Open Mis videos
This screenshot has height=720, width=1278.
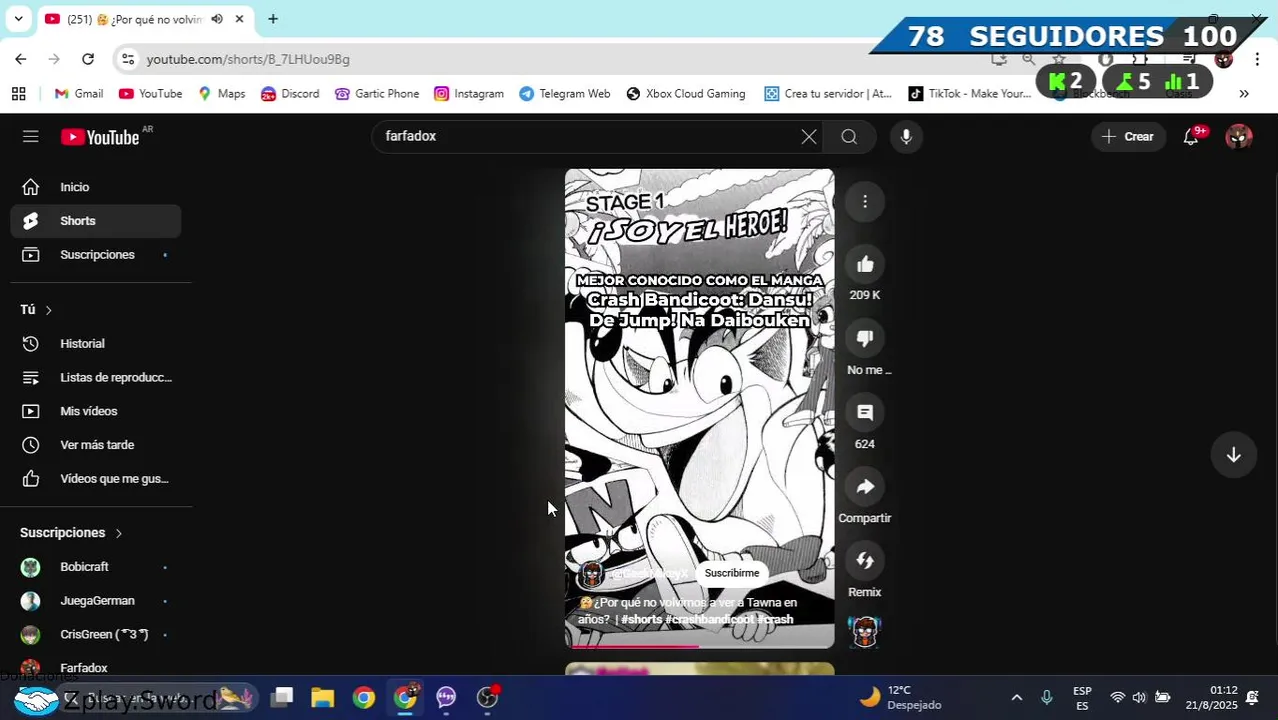[96, 411]
